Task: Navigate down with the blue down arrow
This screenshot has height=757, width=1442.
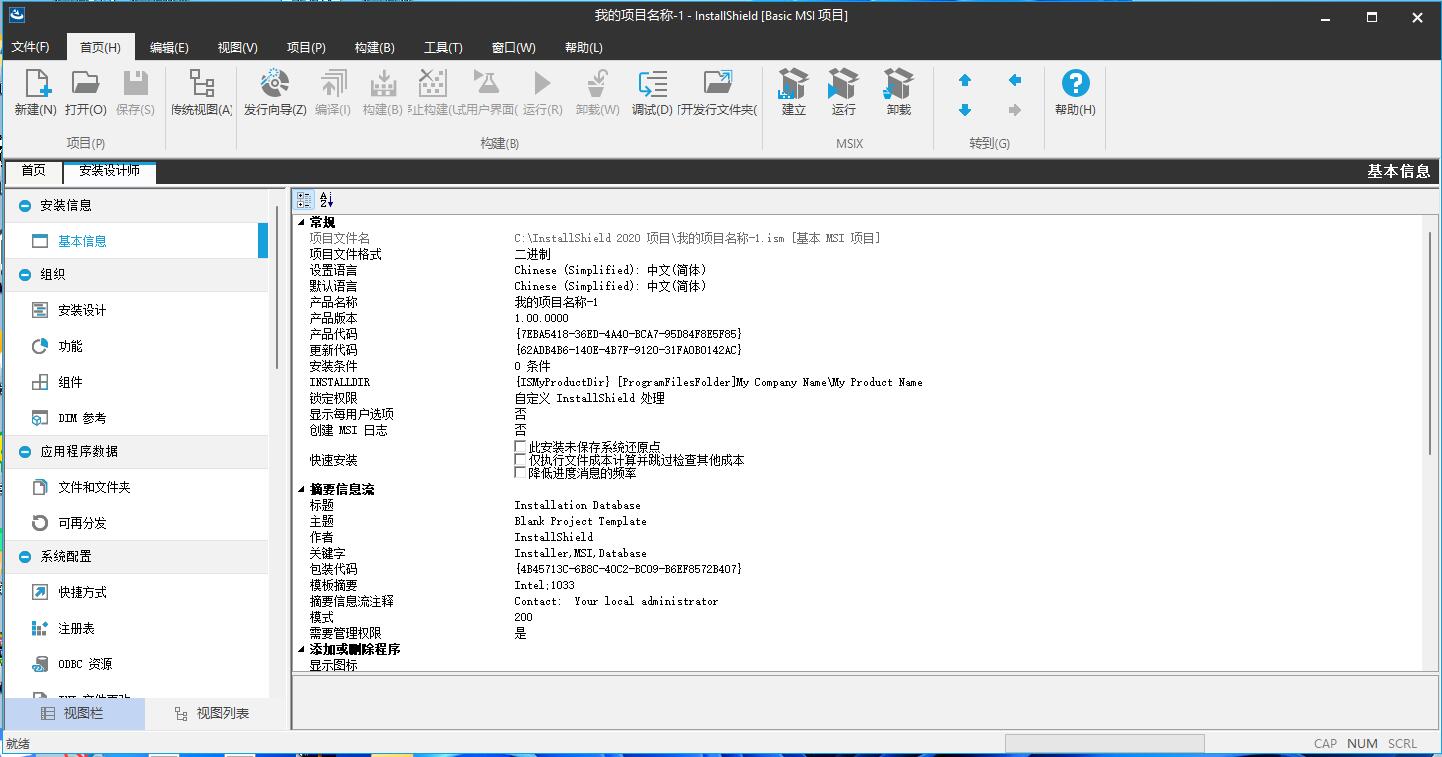Action: [965, 110]
